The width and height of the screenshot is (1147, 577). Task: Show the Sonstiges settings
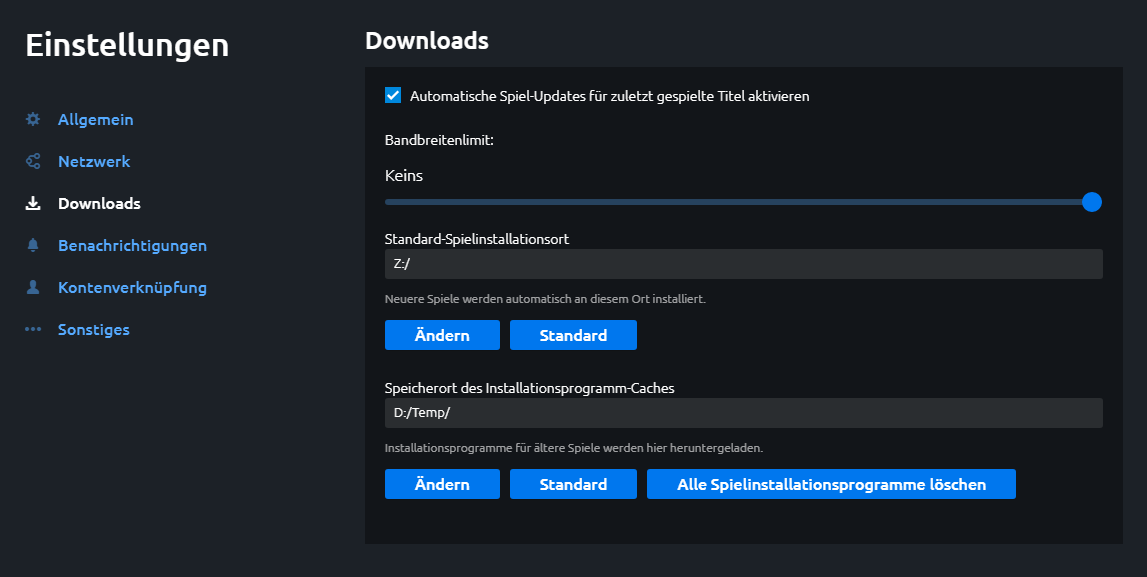point(94,330)
